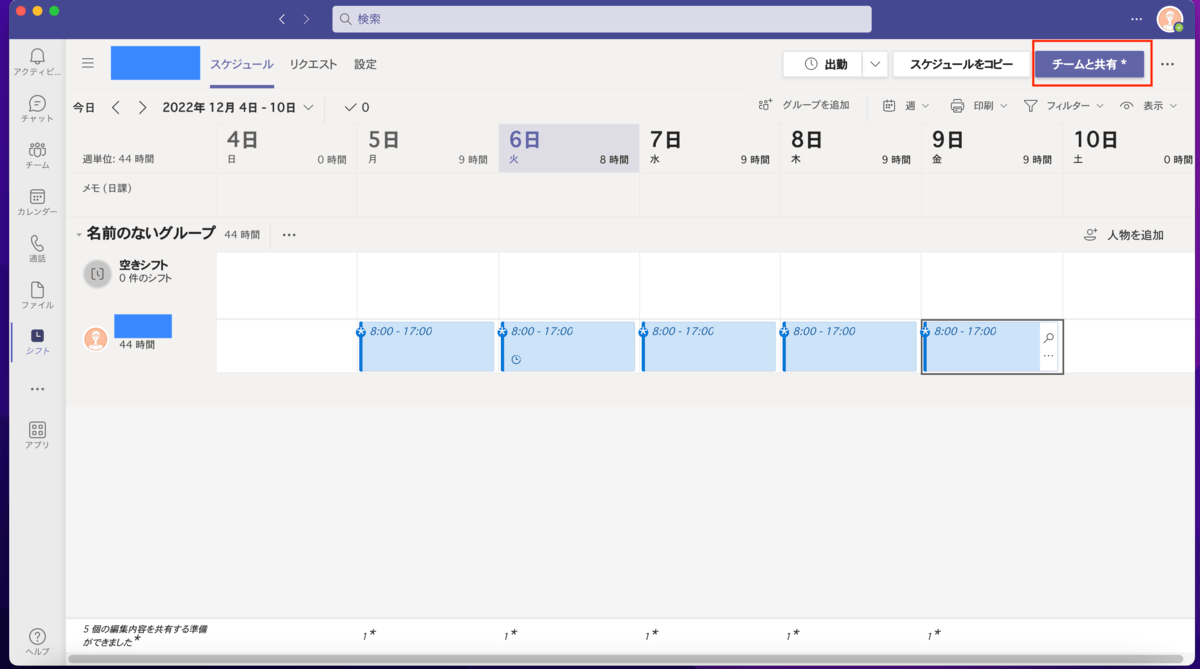
Task: Switch to the 設定 tab
Action: pyautogui.click(x=365, y=64)
